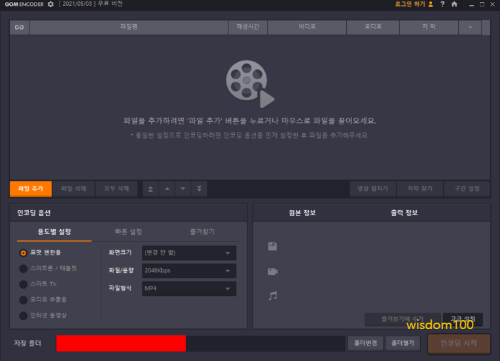Add a column with the plus header

470,27
